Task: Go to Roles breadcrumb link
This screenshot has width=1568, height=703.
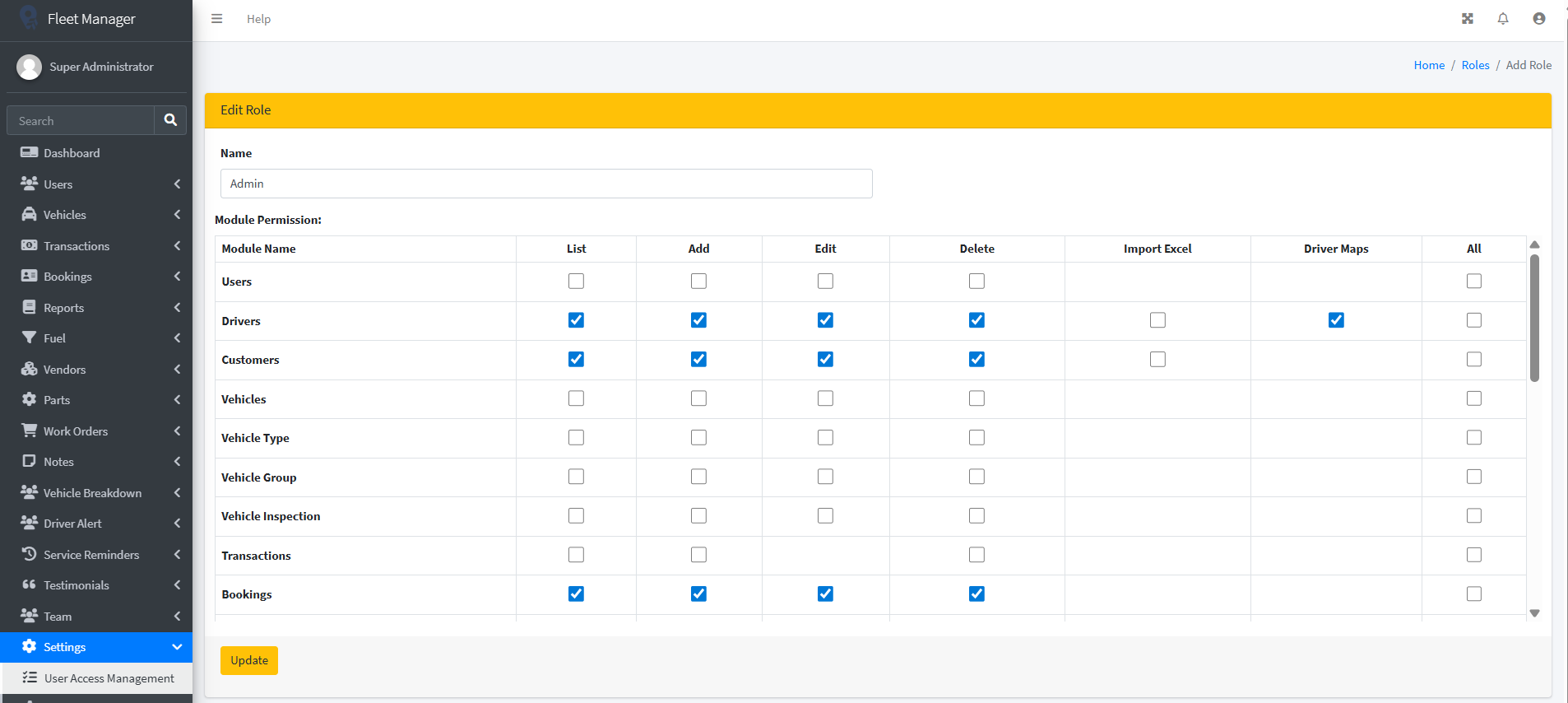Action: [1475, 65]
